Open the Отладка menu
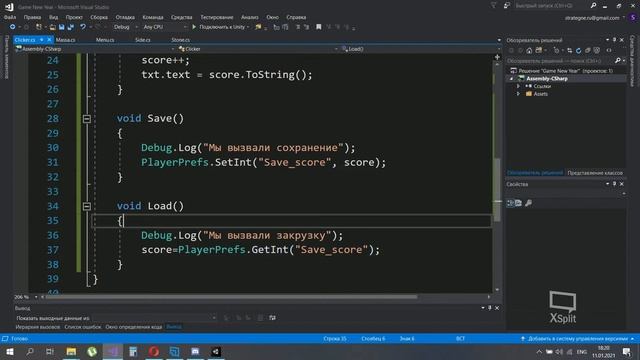The width and height of the screenshot is (640, 360). (125, 17)
